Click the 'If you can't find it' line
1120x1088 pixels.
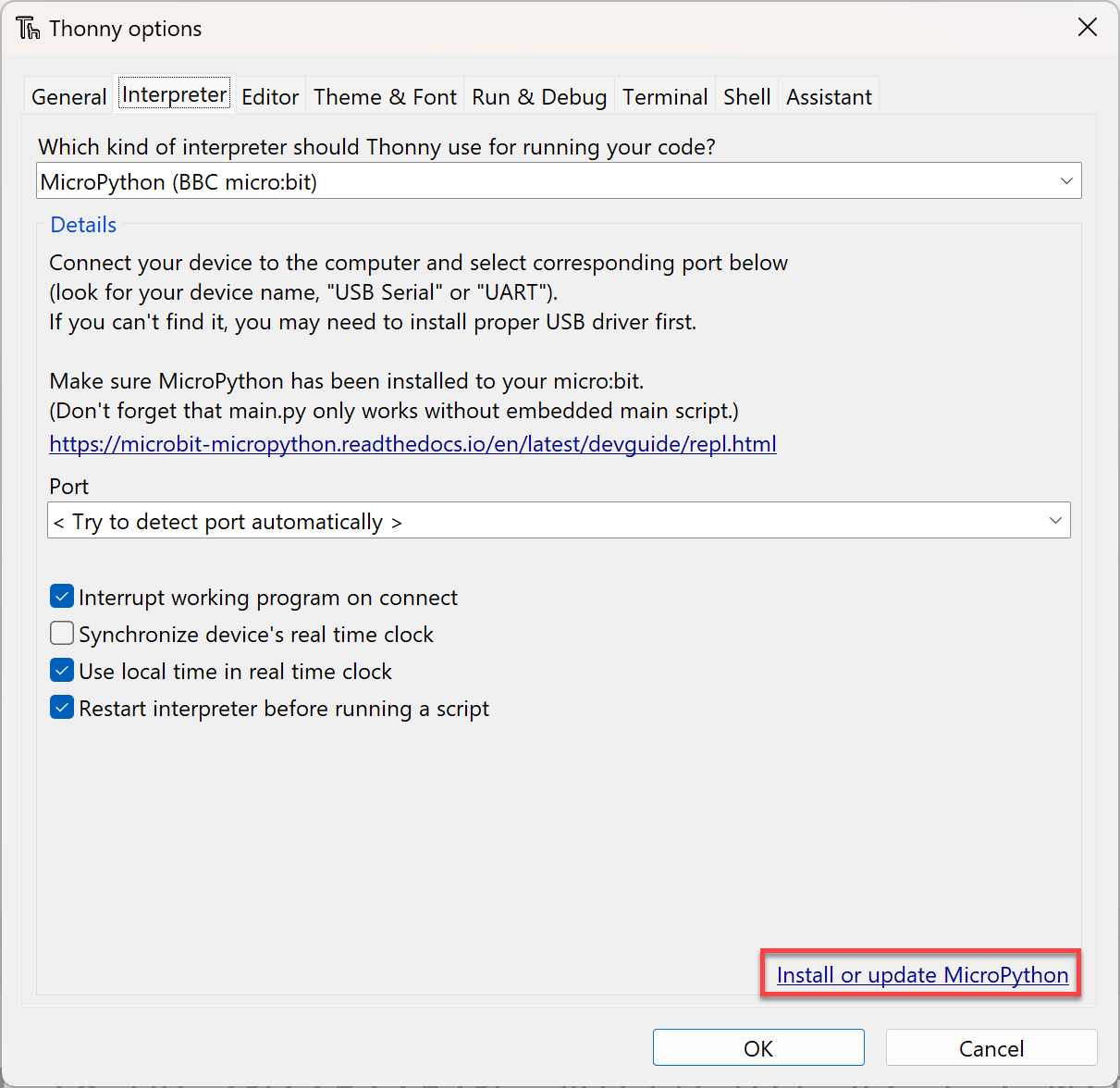point(373,322)
